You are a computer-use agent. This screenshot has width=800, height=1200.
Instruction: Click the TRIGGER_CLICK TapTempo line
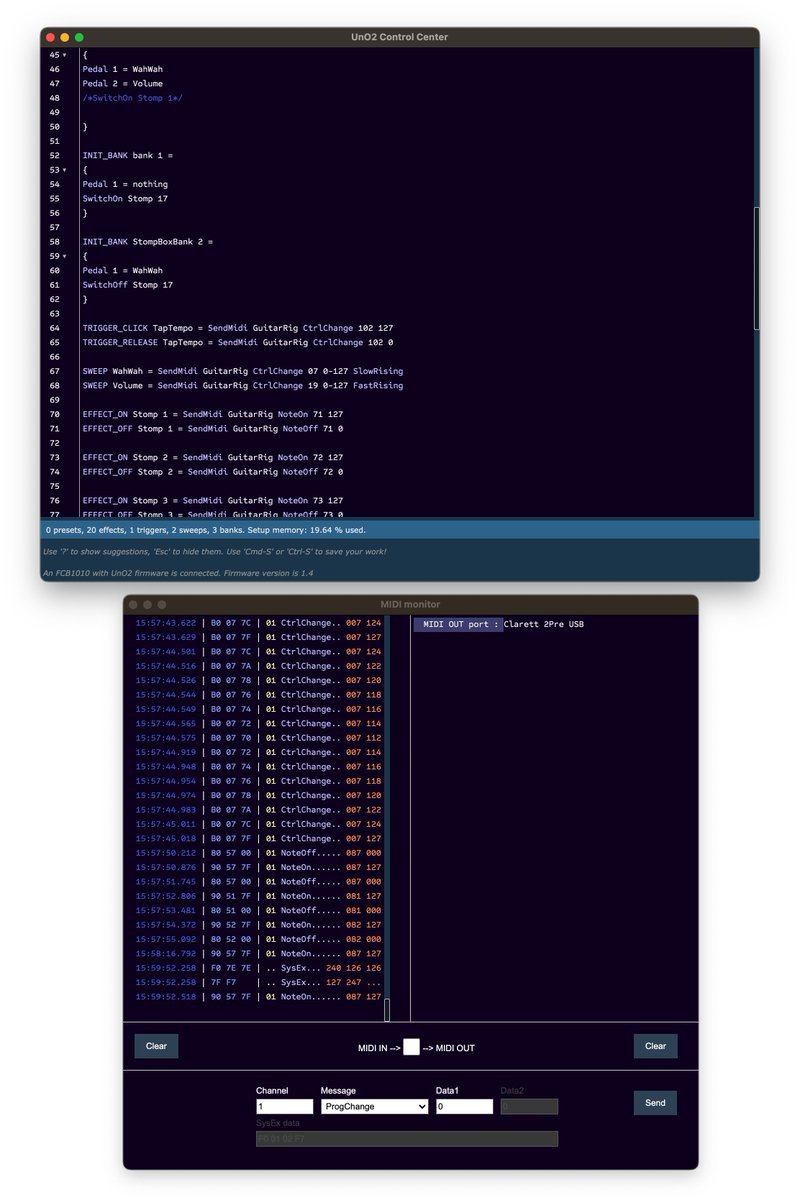pos(238,328)
